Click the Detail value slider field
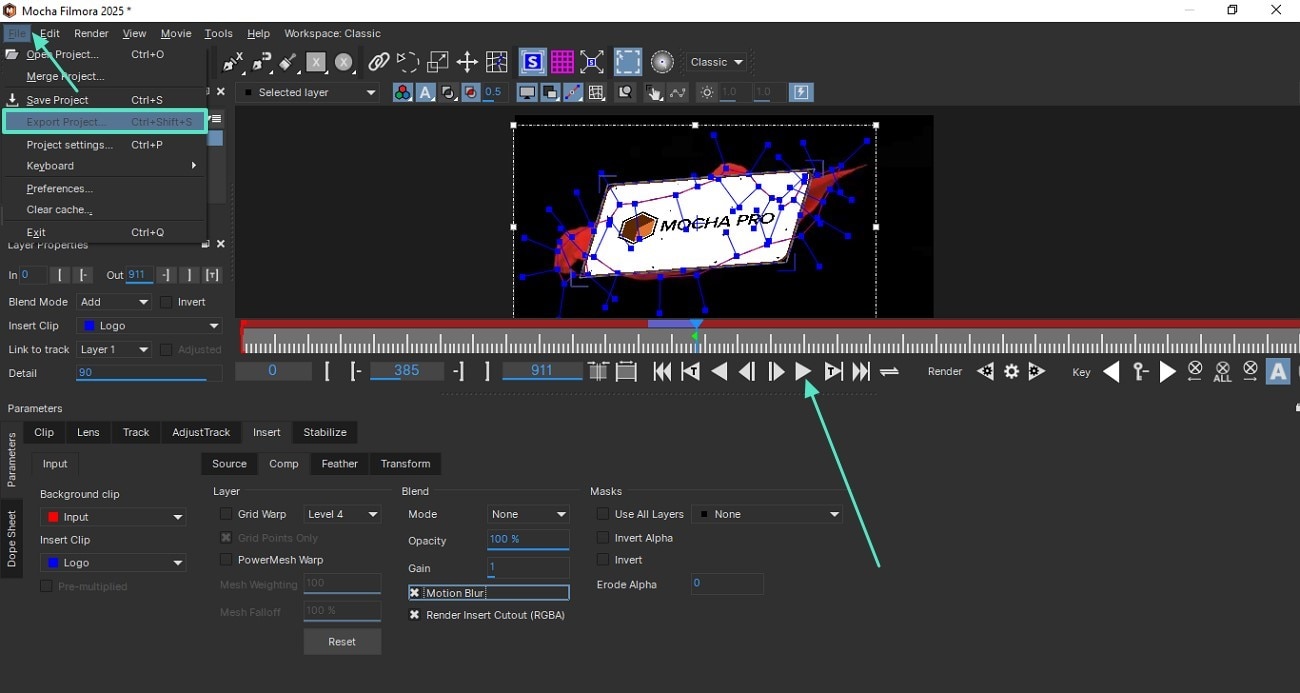Screen dimensions: 1300x693 (x=149, y=373)
